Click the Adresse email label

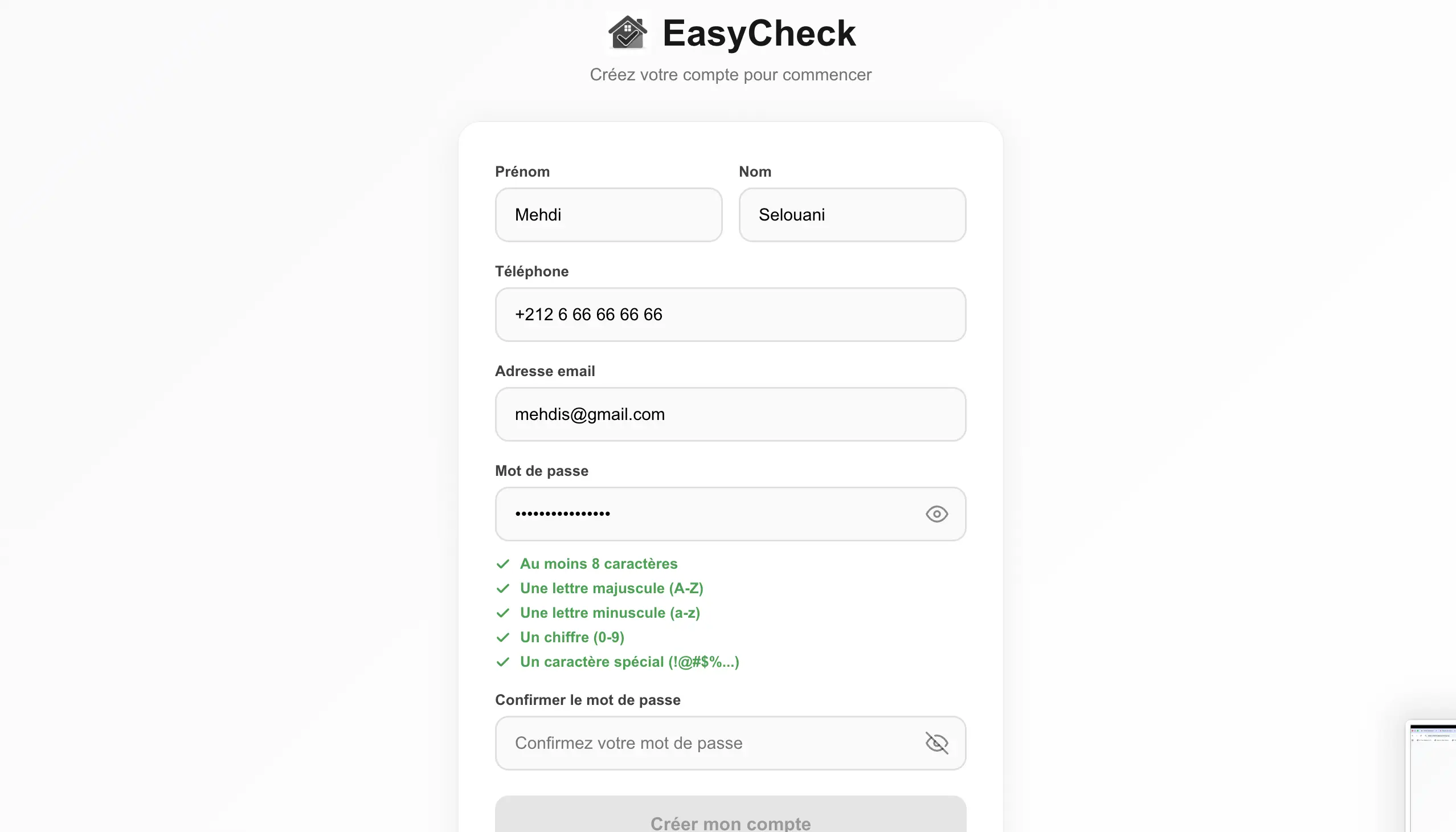tap(545, 372)
